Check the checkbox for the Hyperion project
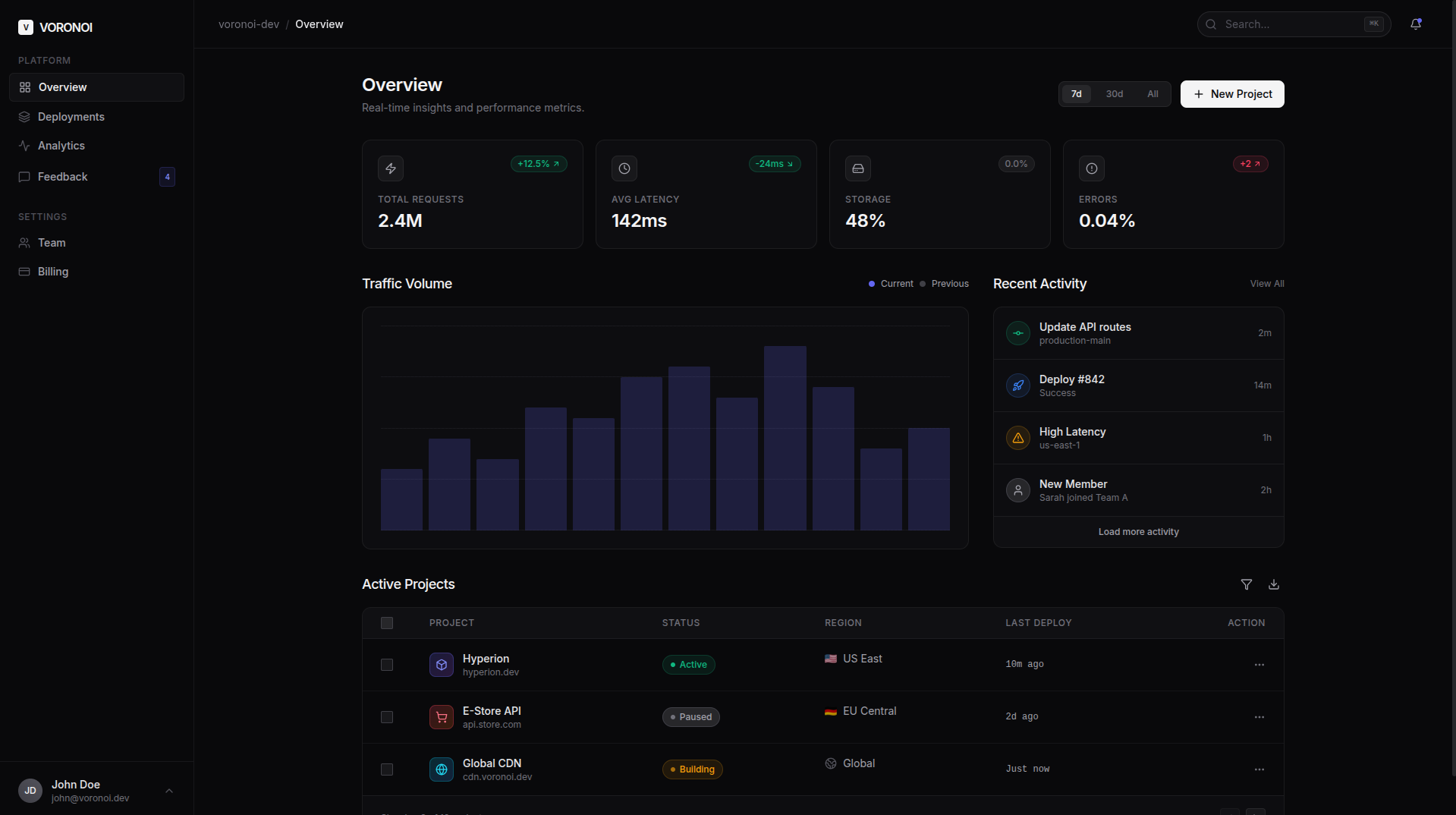This screenshot has height=815, width=1456. point(386,665)
